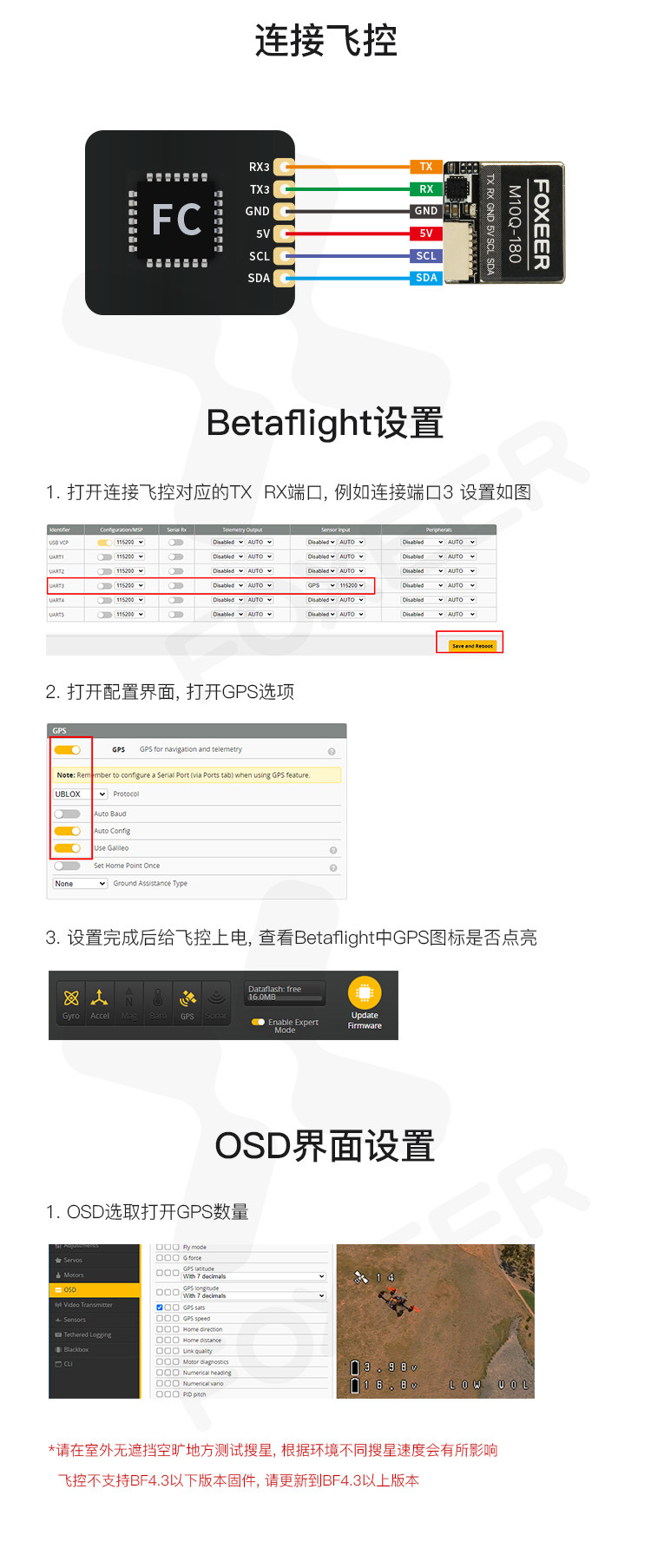Click the SDA pad on flight controller
Viewport: 651px width, 1568px height.
pyautogui.click(x=283, y=278)
